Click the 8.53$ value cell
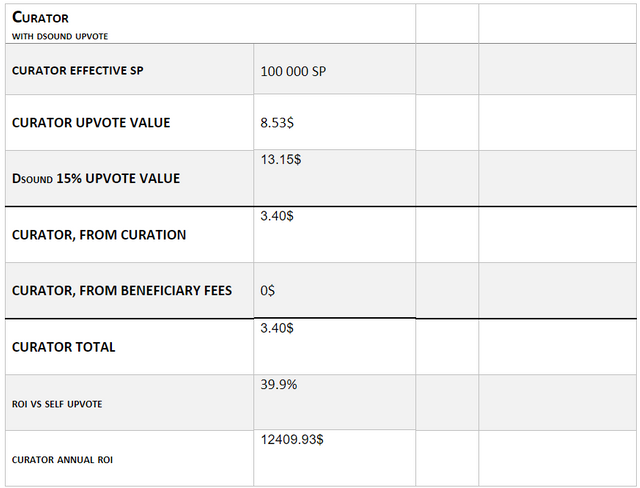640x488 pixels. click(x=277, y=124)
